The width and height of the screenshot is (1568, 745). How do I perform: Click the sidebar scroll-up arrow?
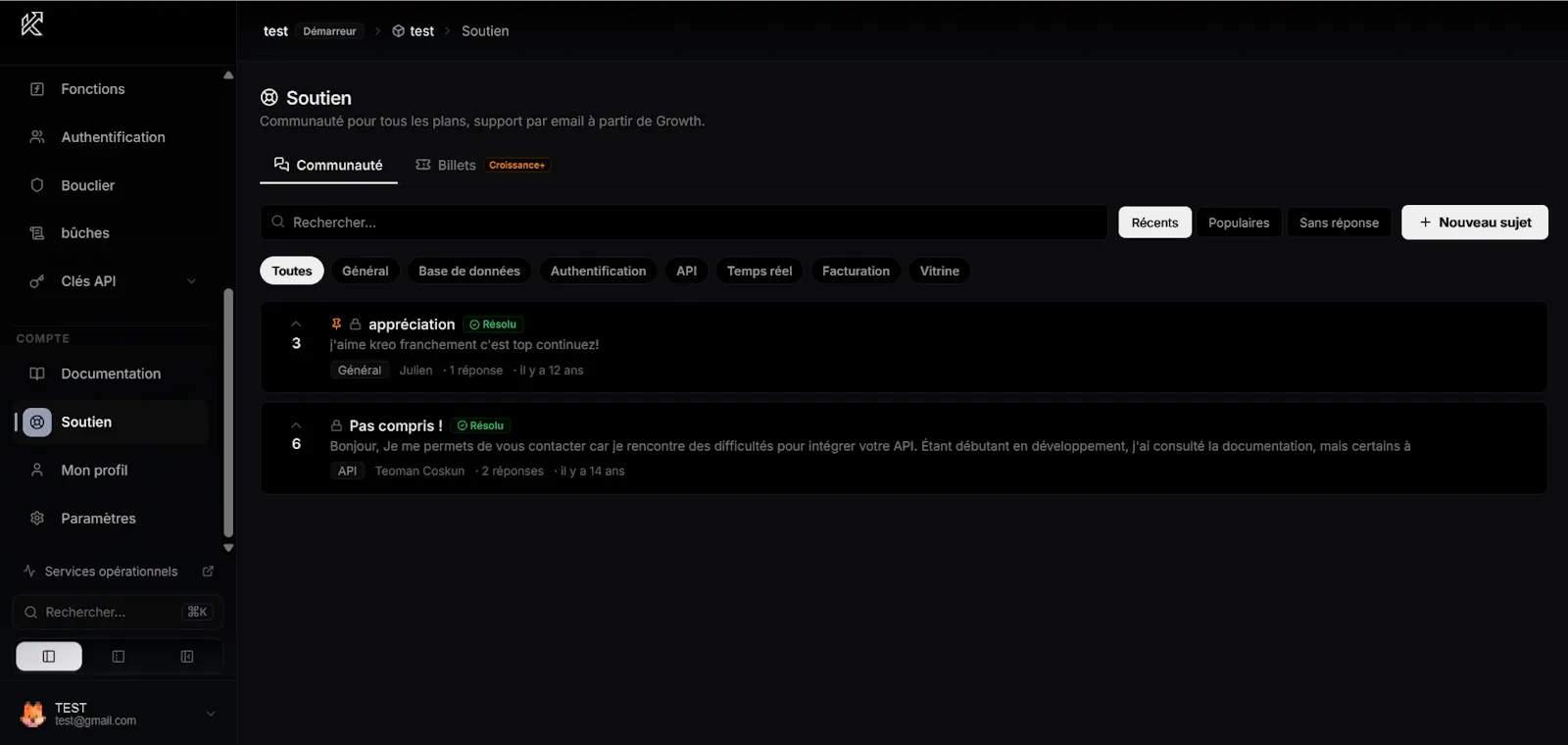[x=228, y=75]
